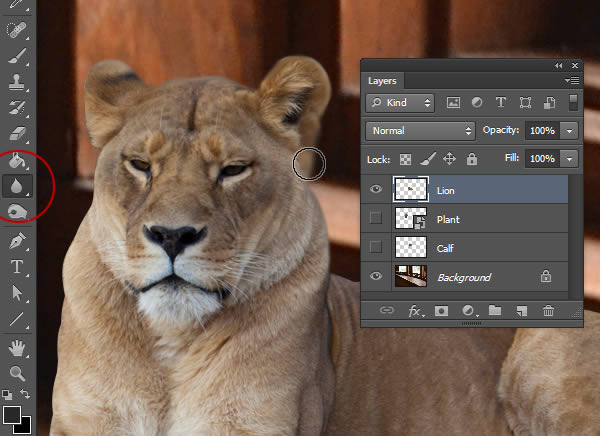The width and height of the screenshot is (600, 436).
Task: Link the selected layers
Action: pos(386,310)
